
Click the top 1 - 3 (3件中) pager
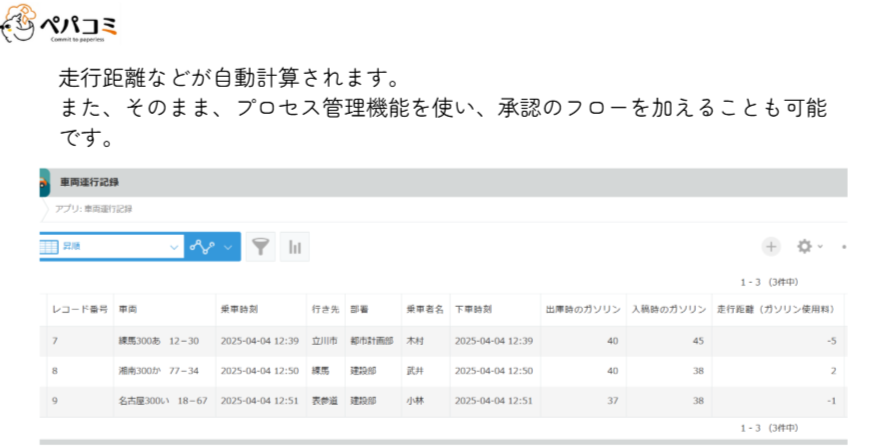point(769,282)
